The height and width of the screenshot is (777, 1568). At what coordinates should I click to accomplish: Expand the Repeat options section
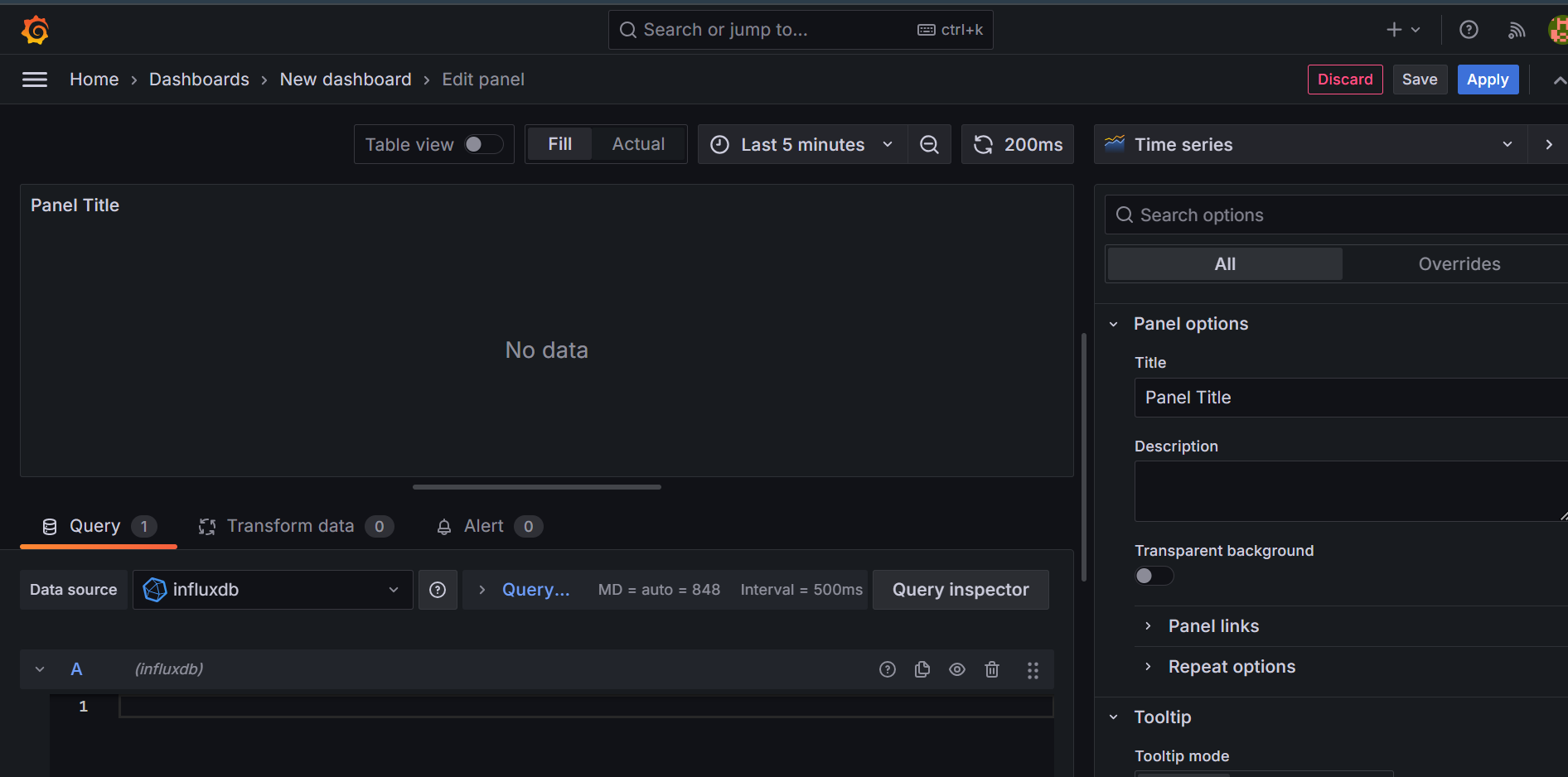[1232, 667]
